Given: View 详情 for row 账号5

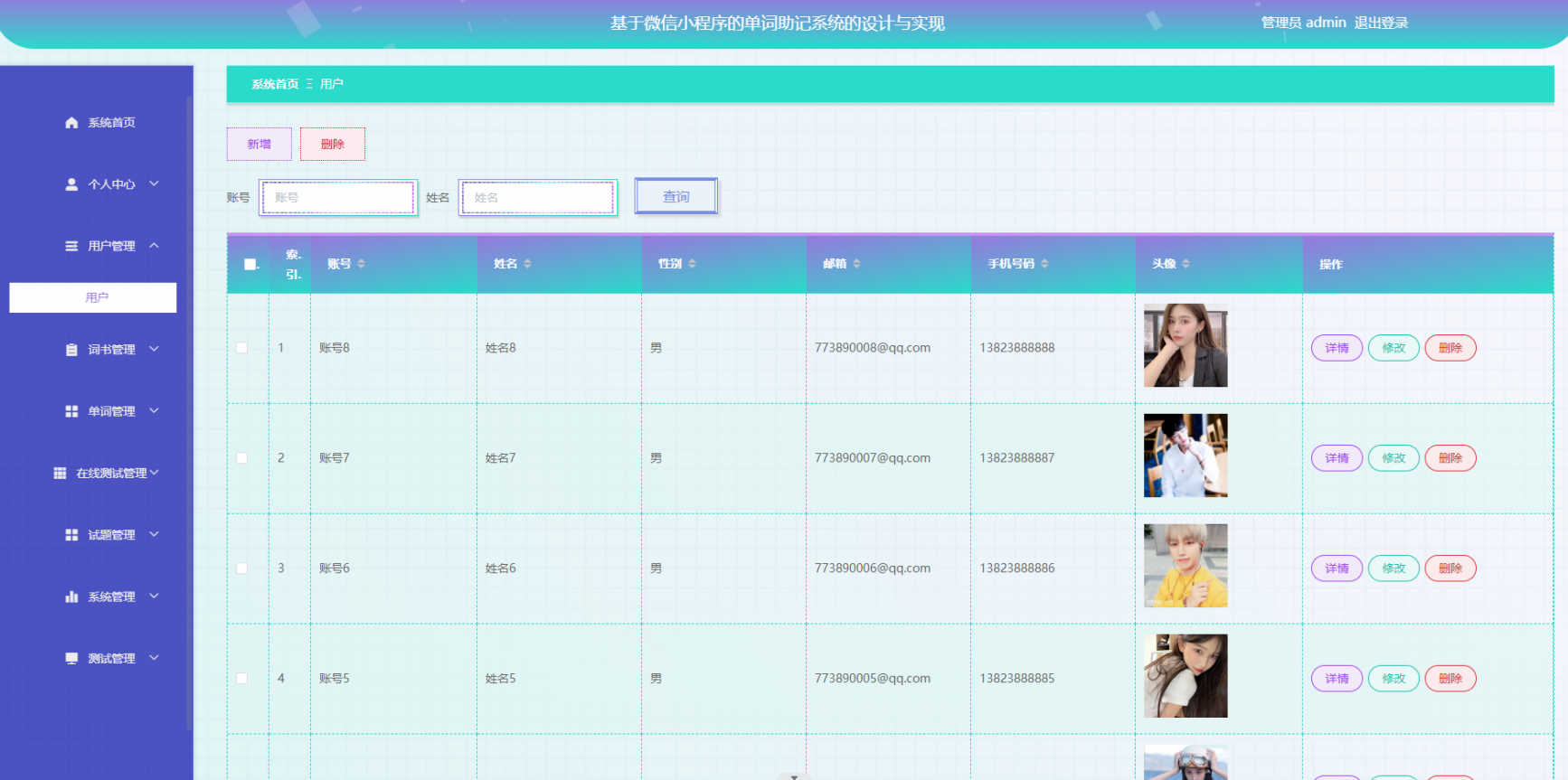Looking at the screenshot, I should pos(1337,679).
